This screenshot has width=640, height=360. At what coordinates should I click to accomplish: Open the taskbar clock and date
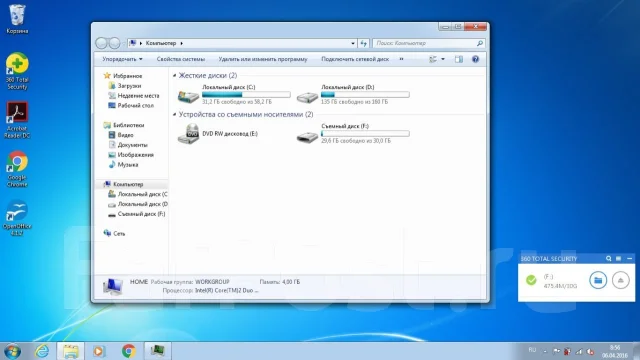[615, 351]
